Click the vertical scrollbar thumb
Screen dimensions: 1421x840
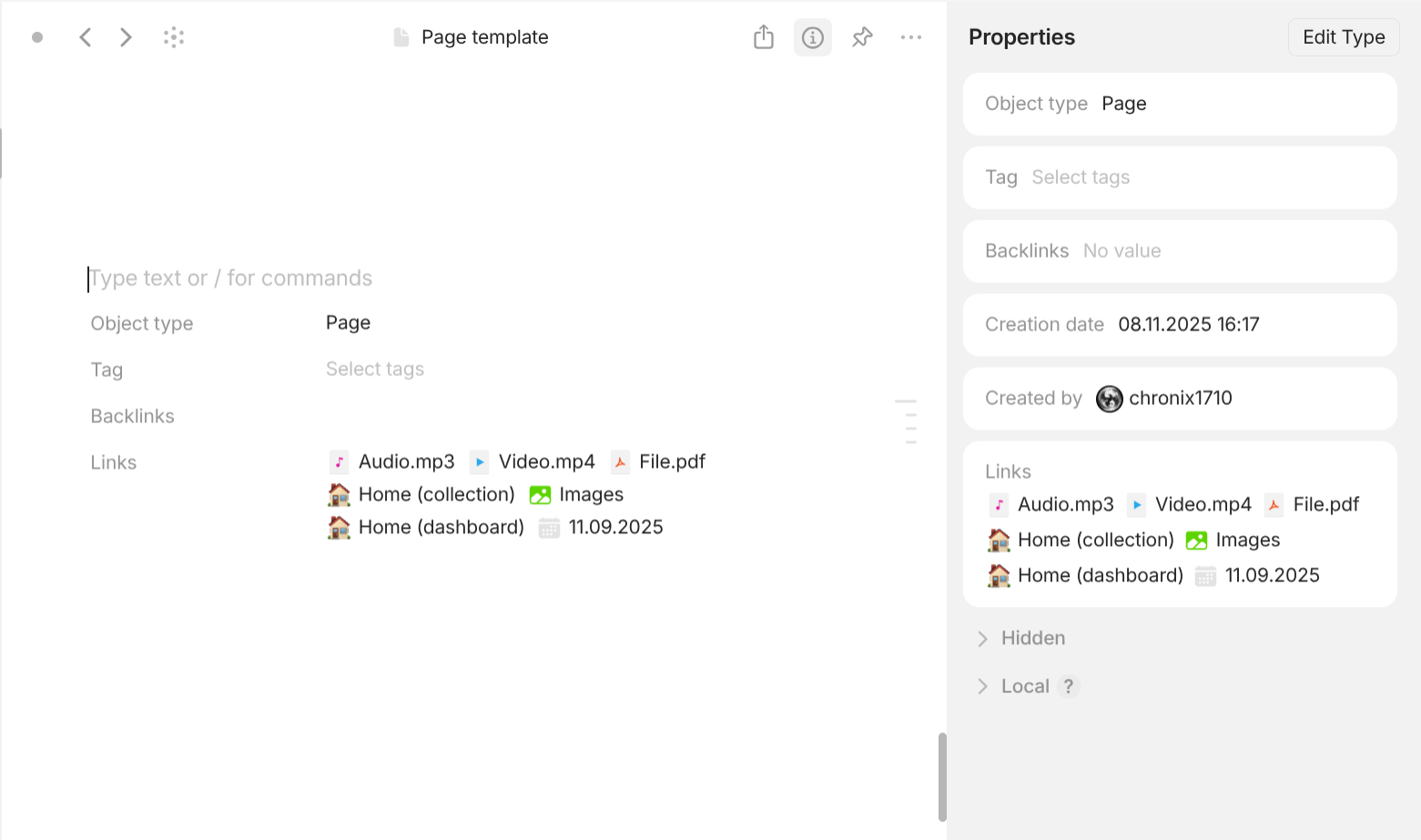pyautogui.click(x=942, y=776)
